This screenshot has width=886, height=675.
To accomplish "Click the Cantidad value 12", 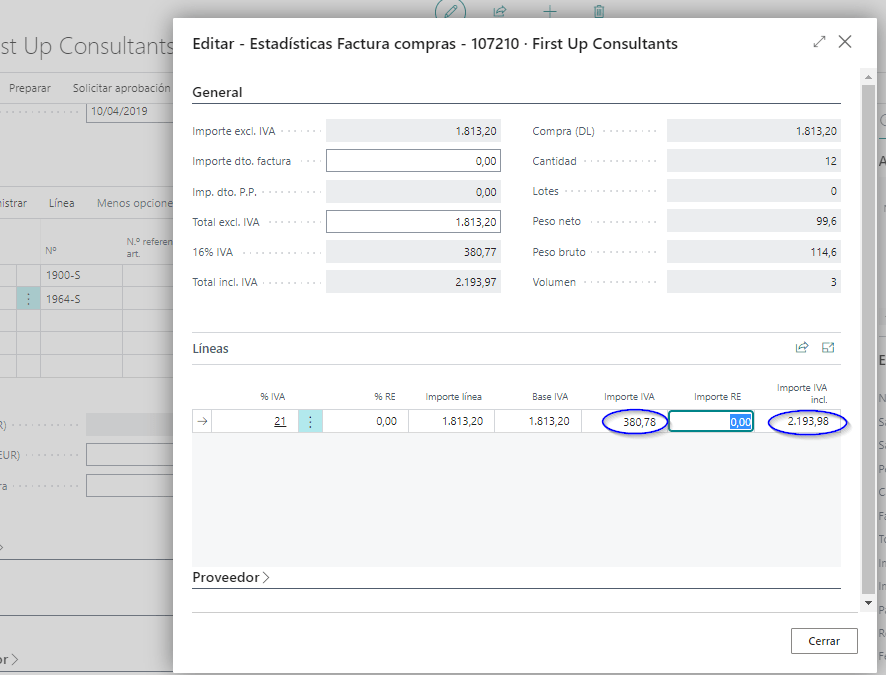I will pyautogui.click(x=754, y=161).
